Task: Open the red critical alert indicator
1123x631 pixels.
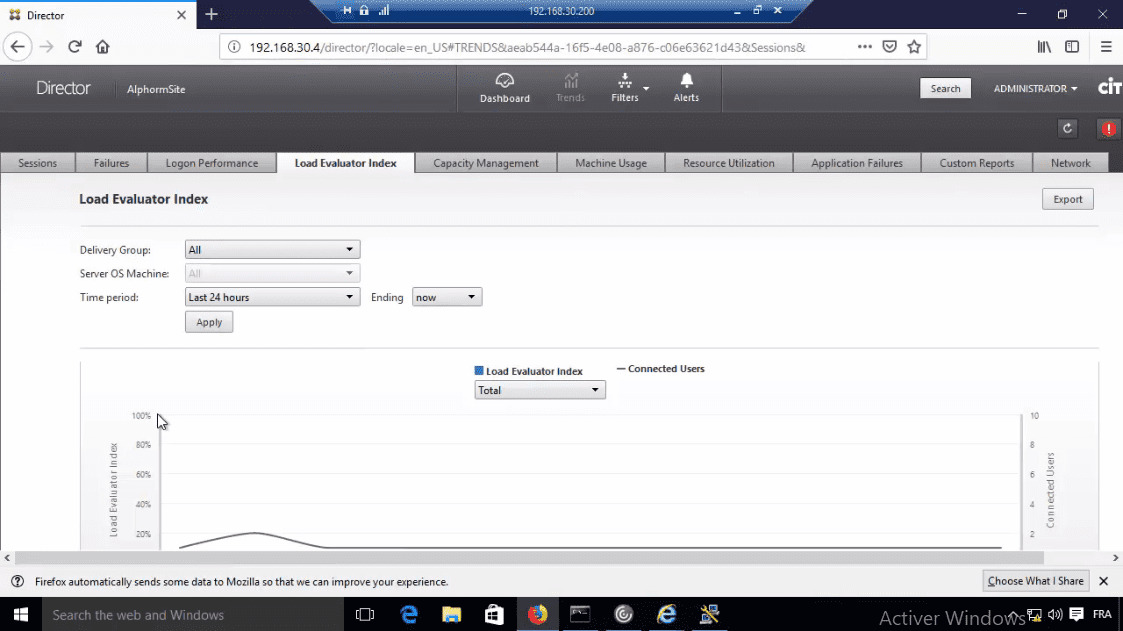Action: click(1108, 128)
